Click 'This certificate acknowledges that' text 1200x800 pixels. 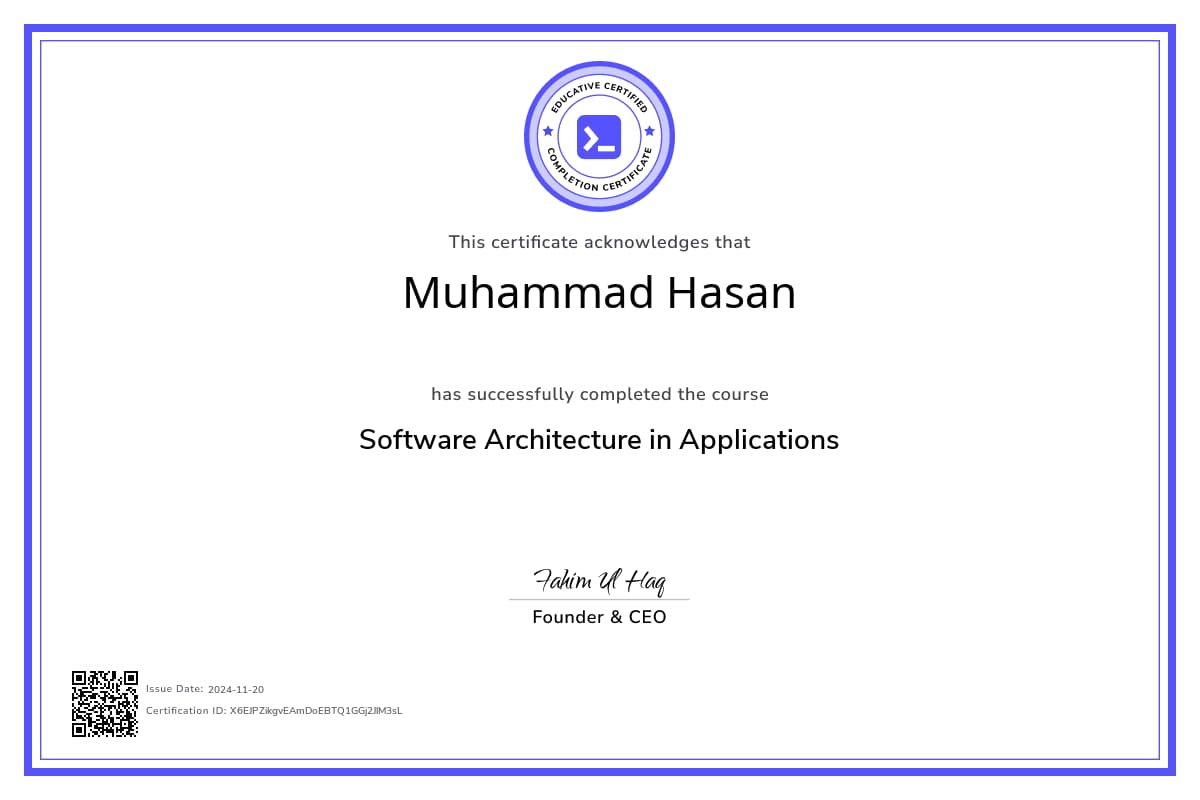pyautogui.click(x=599, y=242)
